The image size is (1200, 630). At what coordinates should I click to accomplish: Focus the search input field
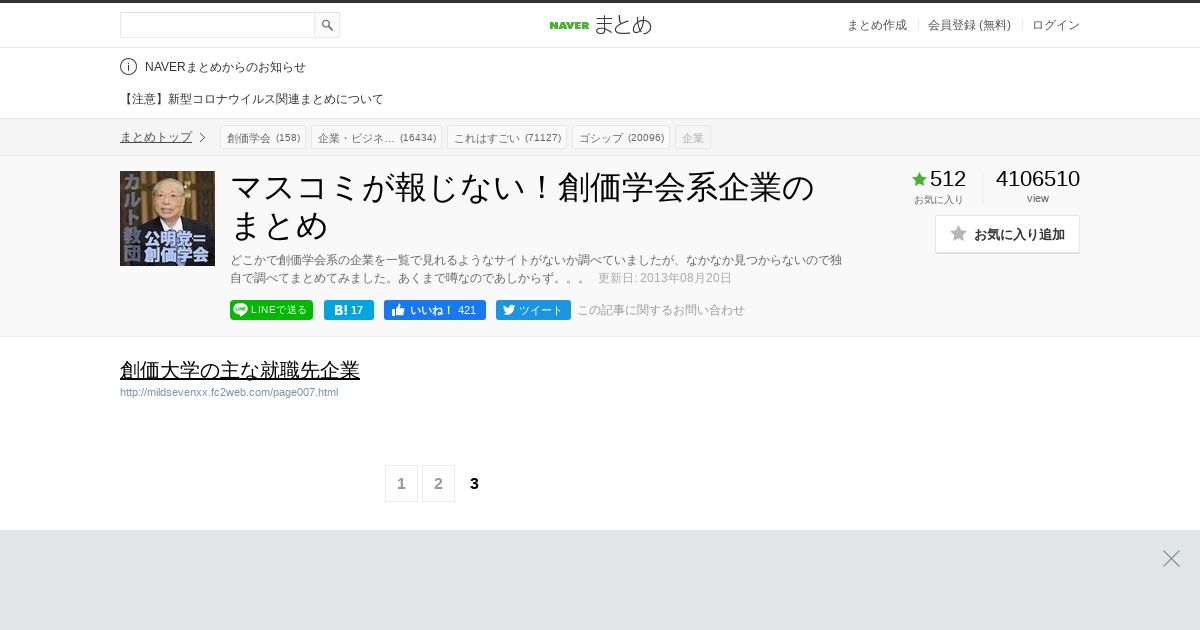pos(217,25)
